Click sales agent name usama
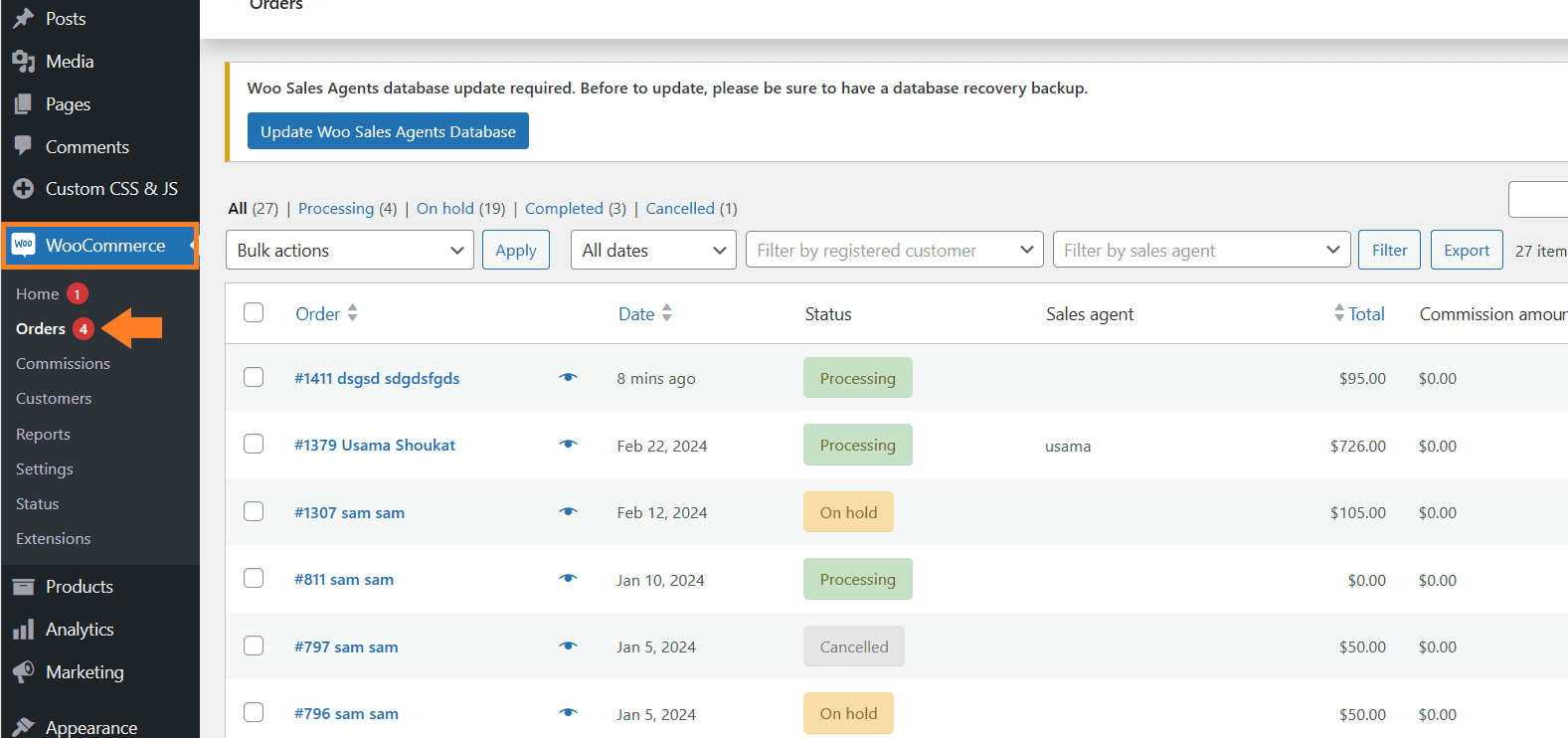 click(x=1068, y=446)
